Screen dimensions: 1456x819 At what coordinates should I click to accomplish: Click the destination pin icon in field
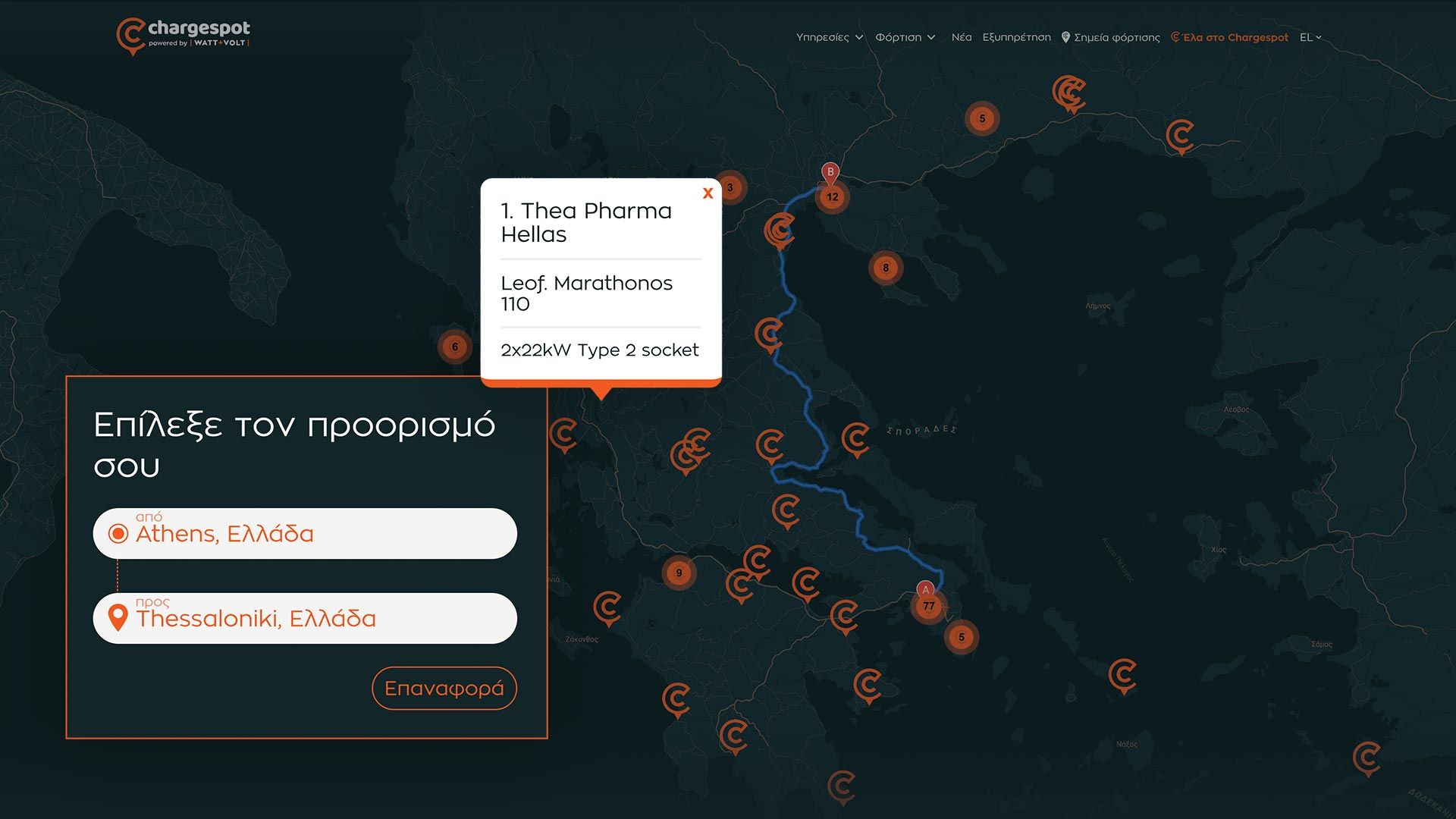118,618
